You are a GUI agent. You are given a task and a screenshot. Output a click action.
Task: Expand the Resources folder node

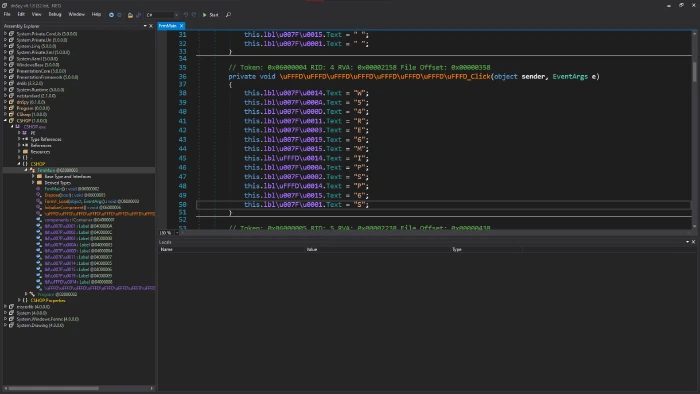[19, 152]
